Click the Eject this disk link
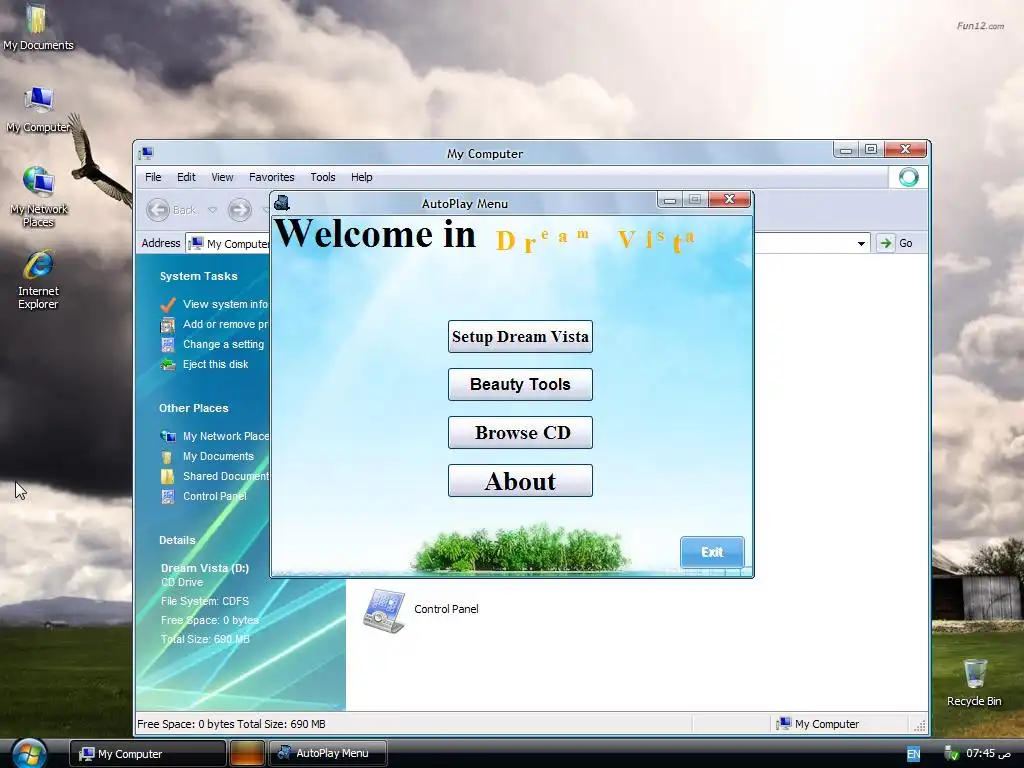 216,364
